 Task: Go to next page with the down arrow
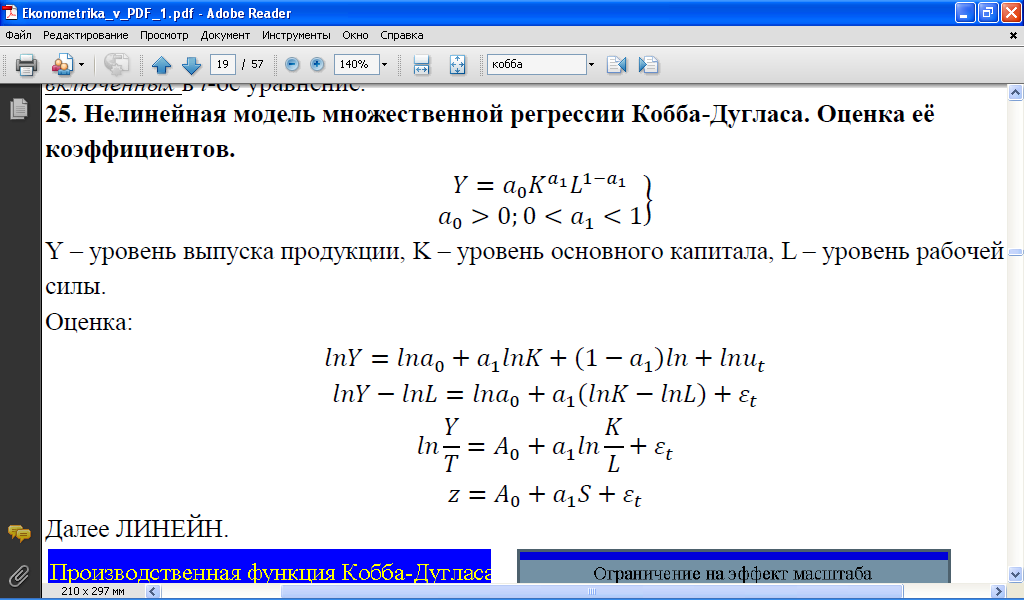click(x=191, y=65)
